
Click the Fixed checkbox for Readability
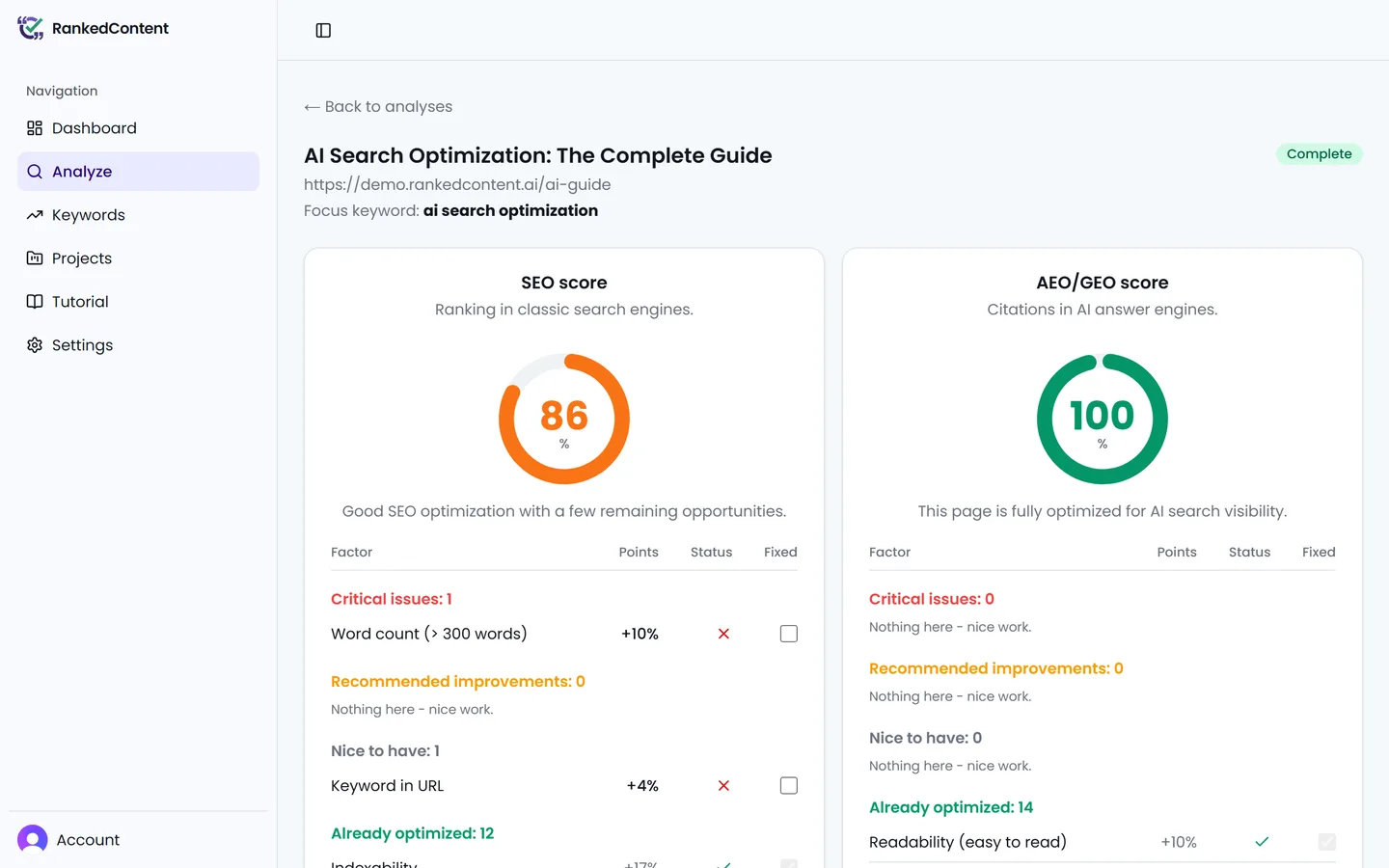tap(1327, 842)
